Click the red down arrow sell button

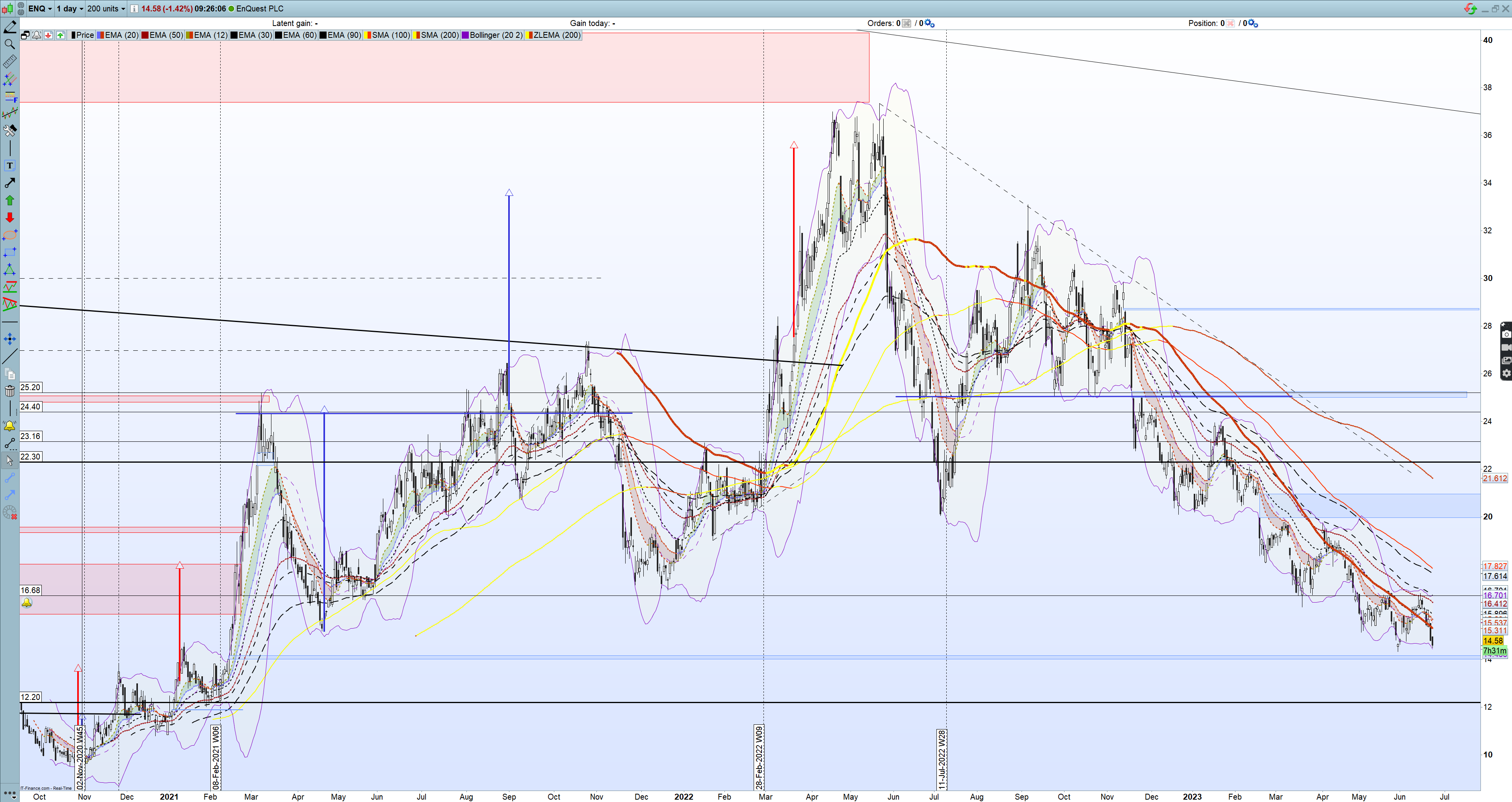49,35
